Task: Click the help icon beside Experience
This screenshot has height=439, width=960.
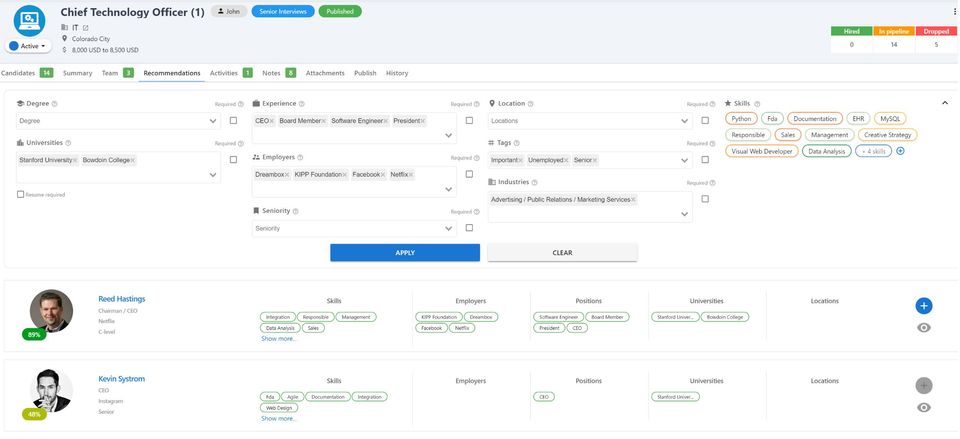Action: (x=301, y=104)
